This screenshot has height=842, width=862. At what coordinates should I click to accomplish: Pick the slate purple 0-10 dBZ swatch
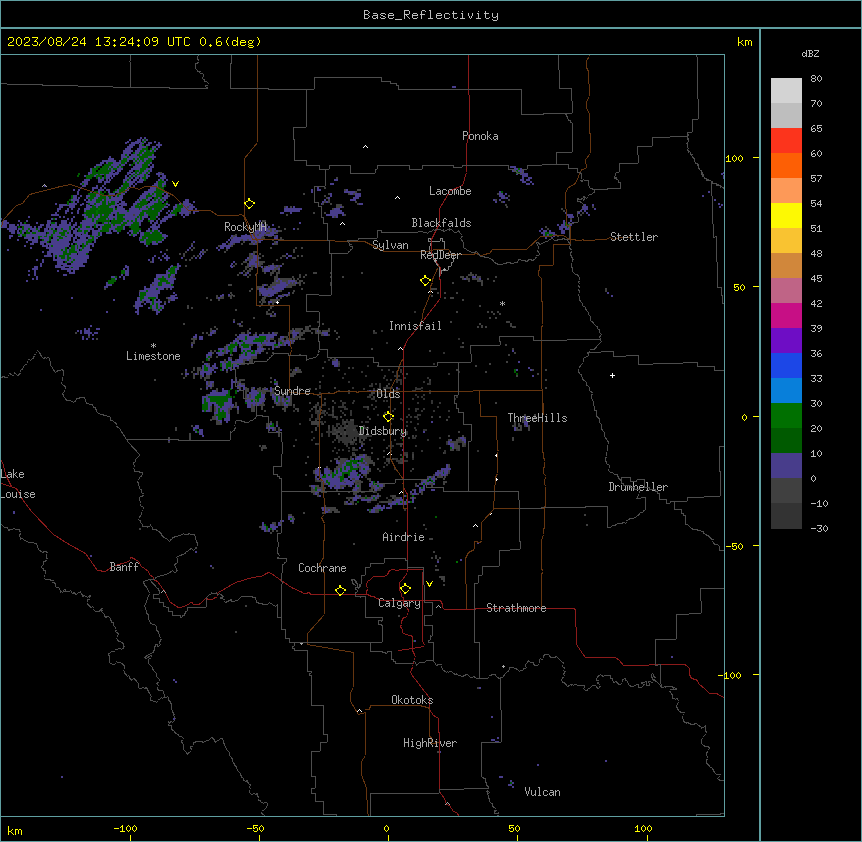[786, 466]
